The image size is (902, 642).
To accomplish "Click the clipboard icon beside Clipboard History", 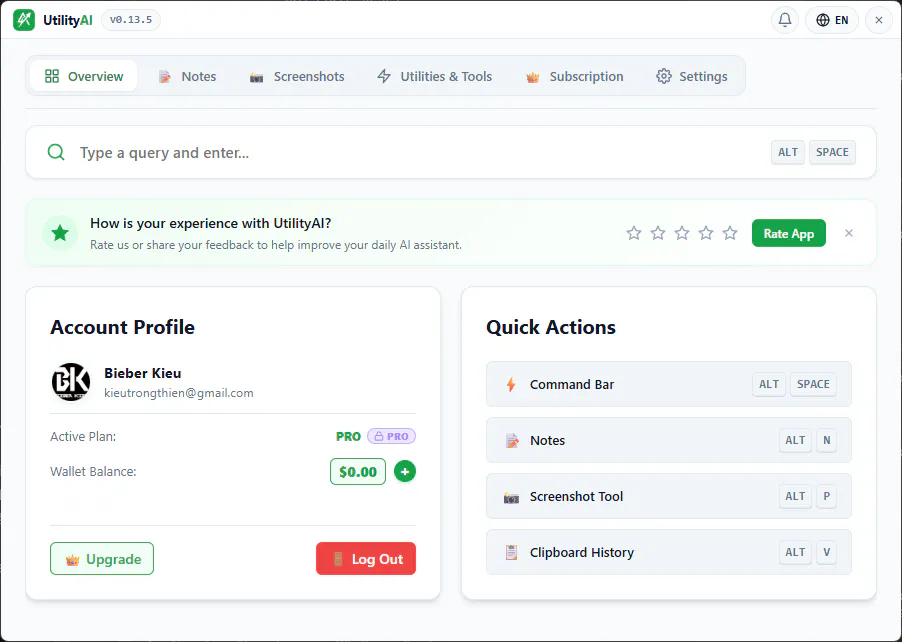I will 511,552.
